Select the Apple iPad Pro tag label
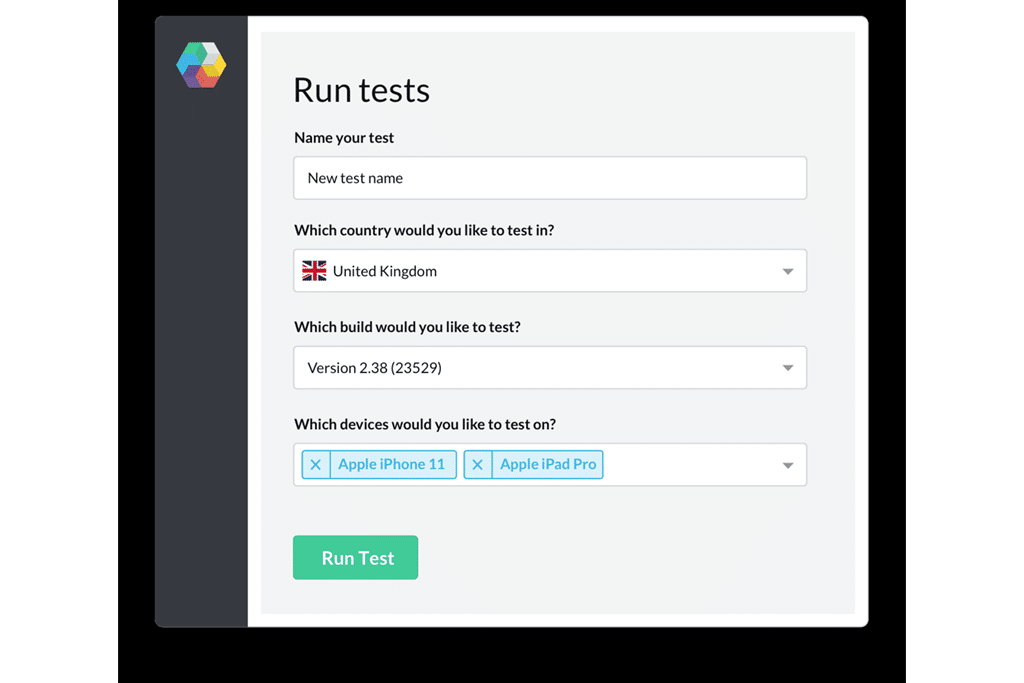Screen dimensions: 1024x683 click(x=548, y=464)
